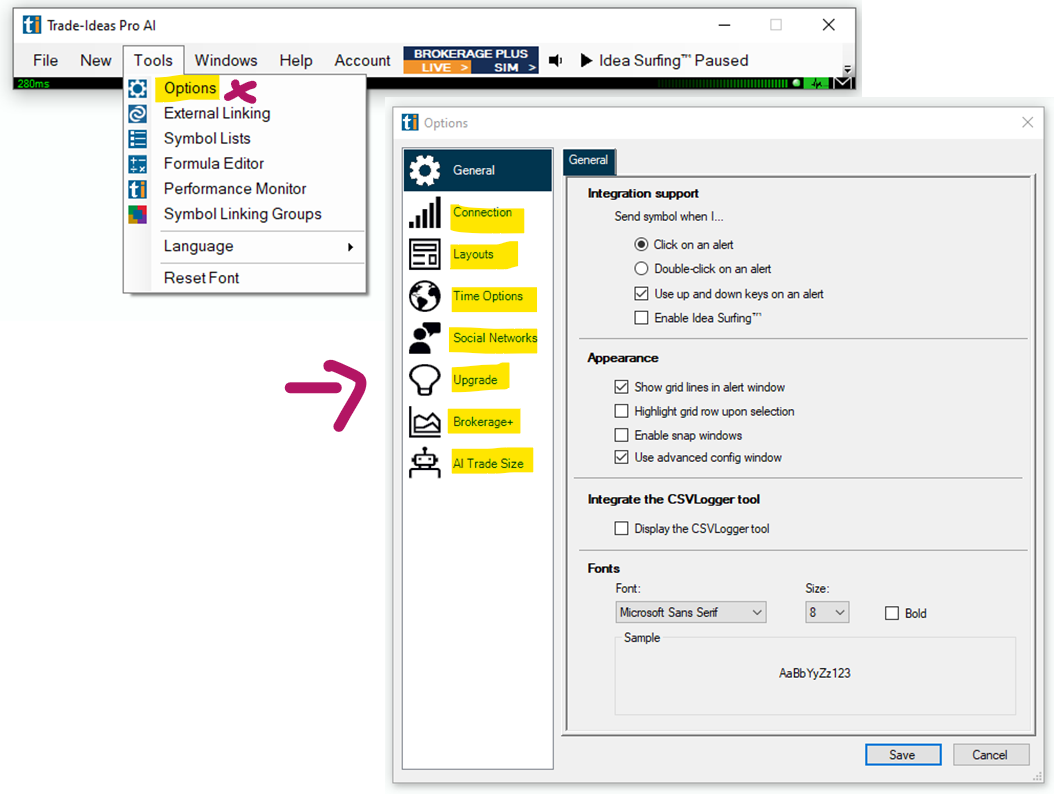Click the Trade-Ideas logo in main title bar

point(32,25)
